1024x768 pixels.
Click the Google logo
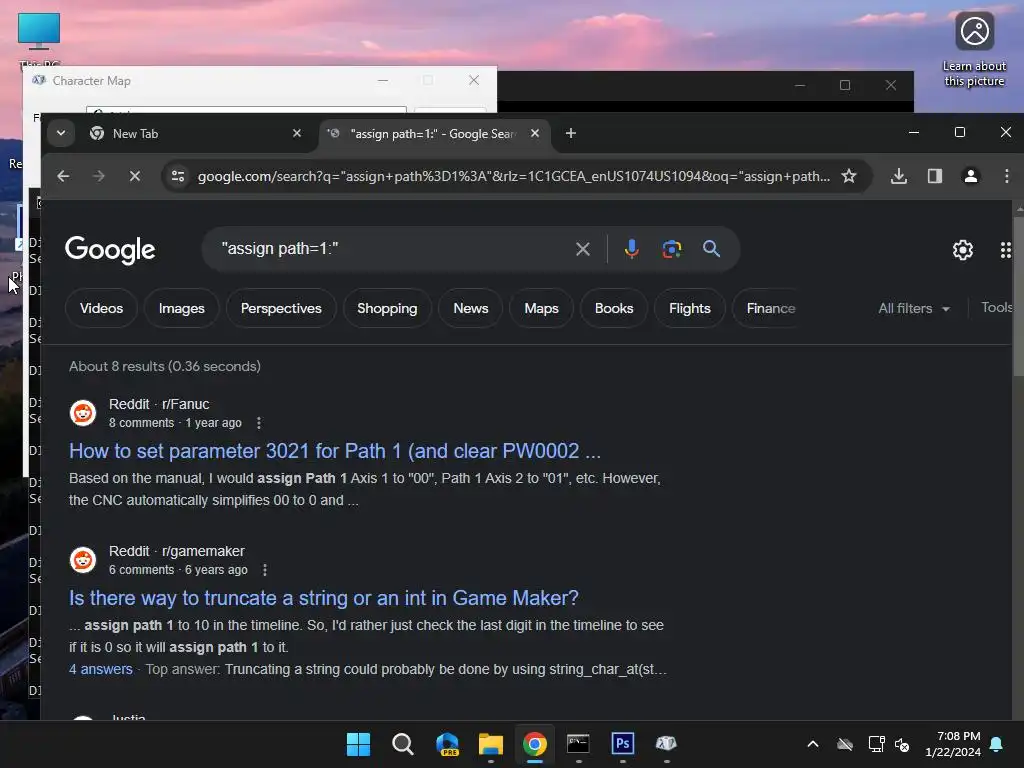(x=110, y=249)
